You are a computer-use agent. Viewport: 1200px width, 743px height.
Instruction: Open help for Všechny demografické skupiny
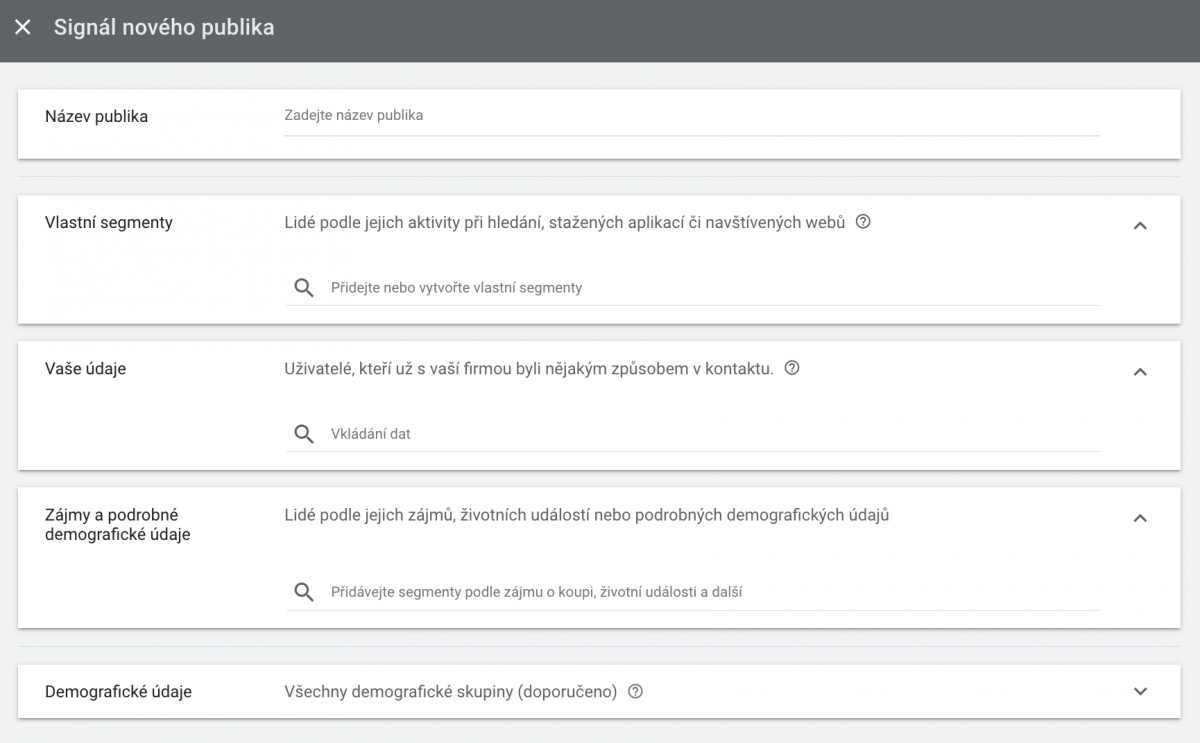(x=636, y=691)
